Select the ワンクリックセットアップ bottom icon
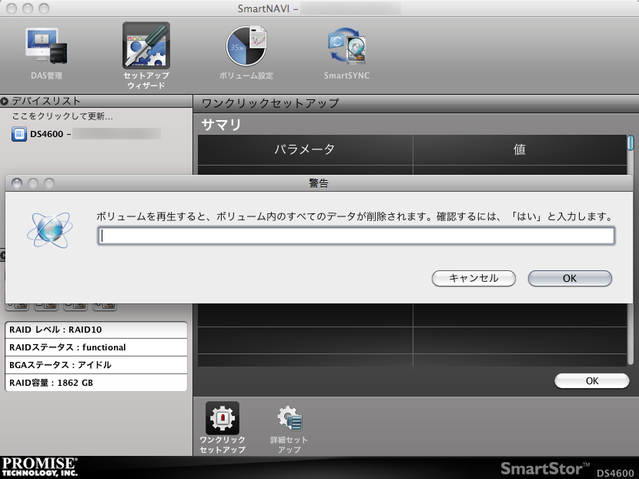The height and width of the screenshot is (479, 639). pos(222,420)
